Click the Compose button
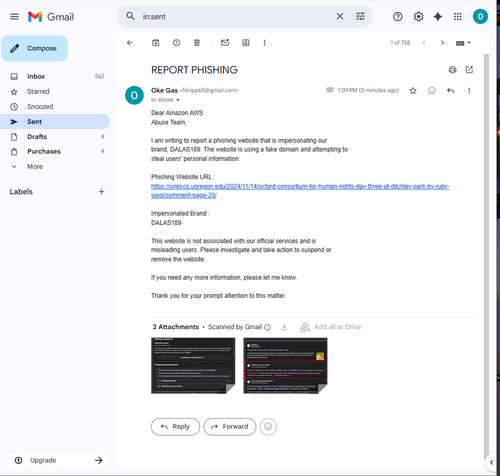Screen dimensions: 500x476 34,48
